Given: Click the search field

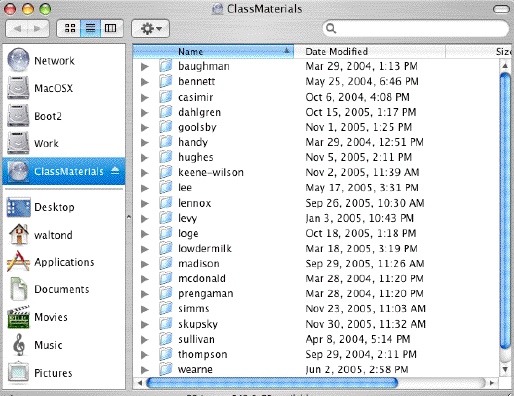Looking at the screenshot, I should pyautogui.click(x=416, y=29).
